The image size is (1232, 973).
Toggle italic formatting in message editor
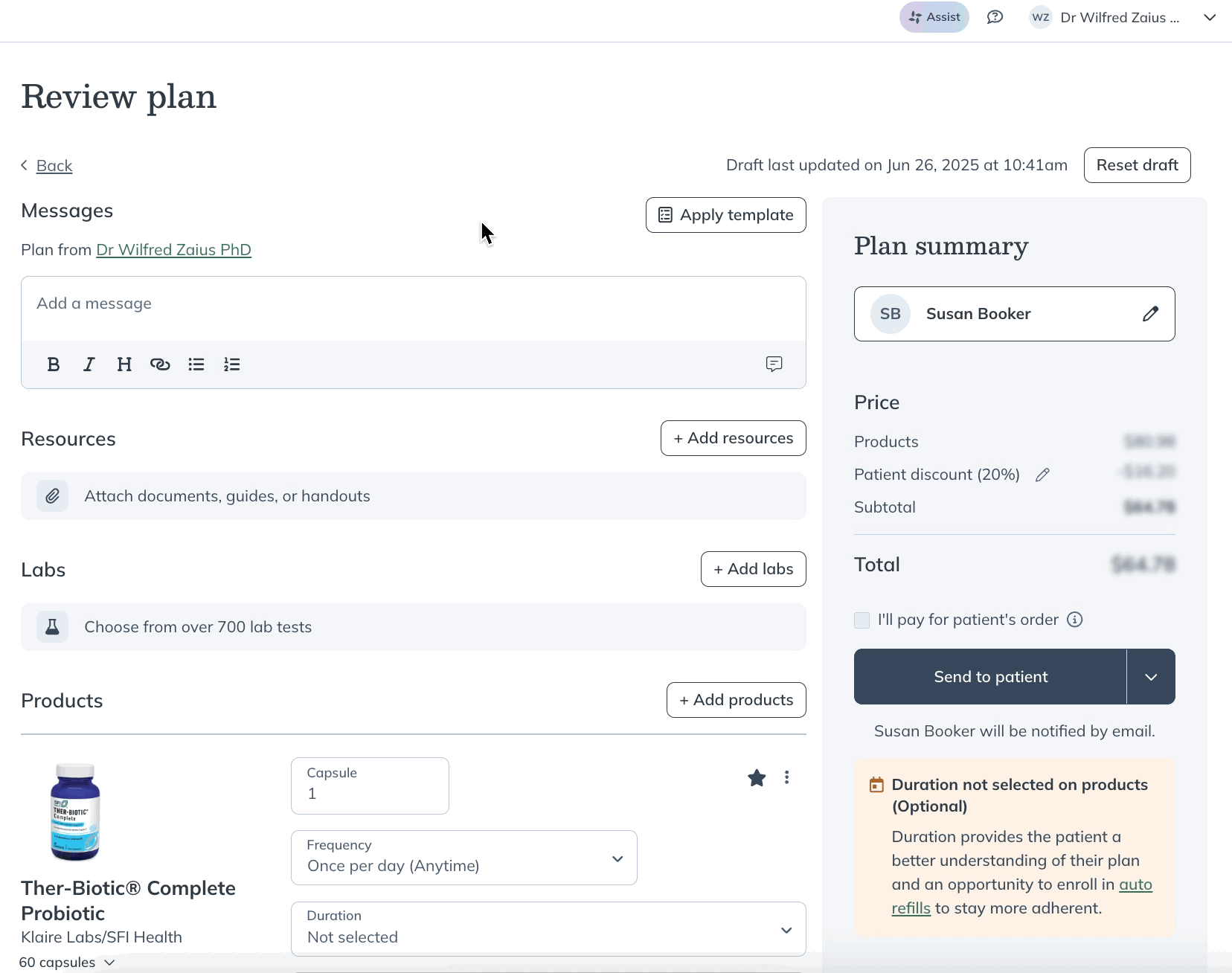click(x=89, y=365)
